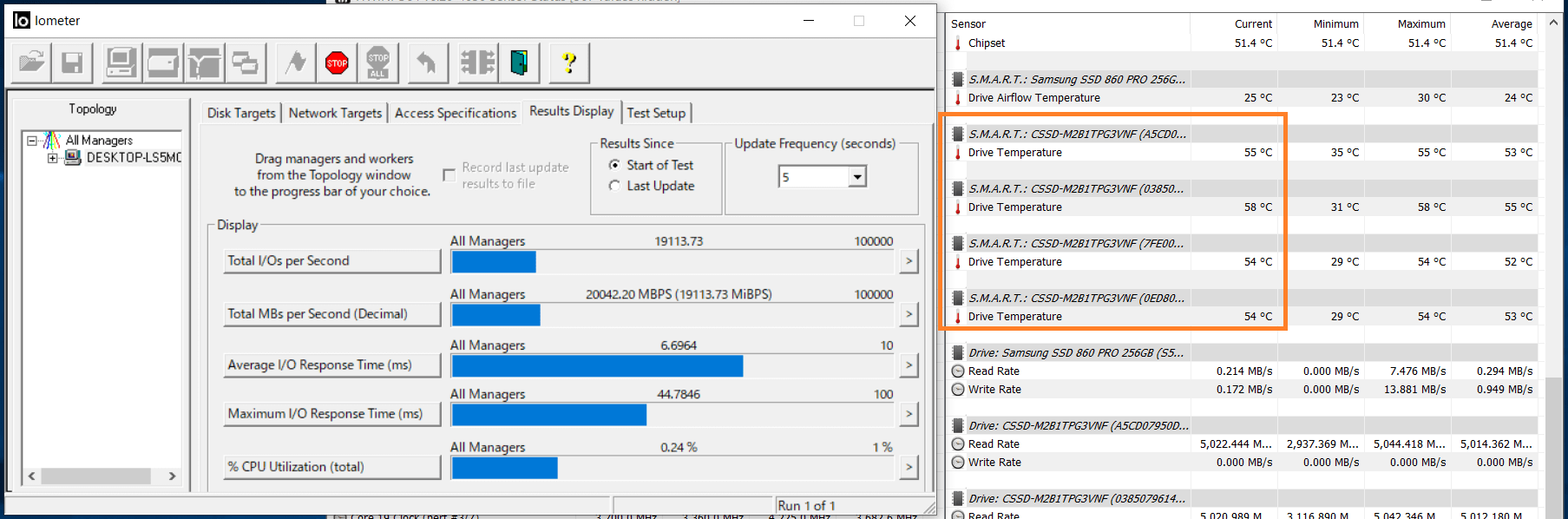Click drive icon of S.M.A.R.T. CSSD 7FE00 group

[958, 243]
